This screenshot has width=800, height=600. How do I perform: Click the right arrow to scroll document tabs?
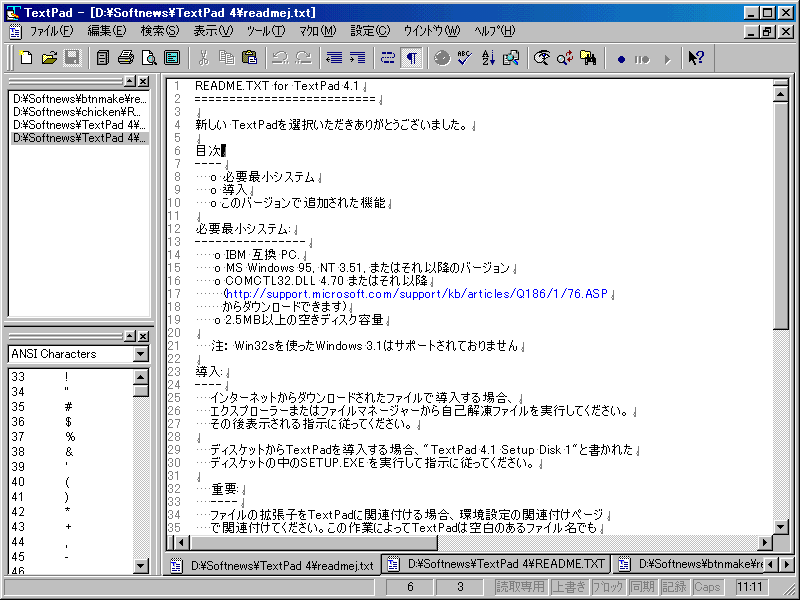click(x=786, y=564)
